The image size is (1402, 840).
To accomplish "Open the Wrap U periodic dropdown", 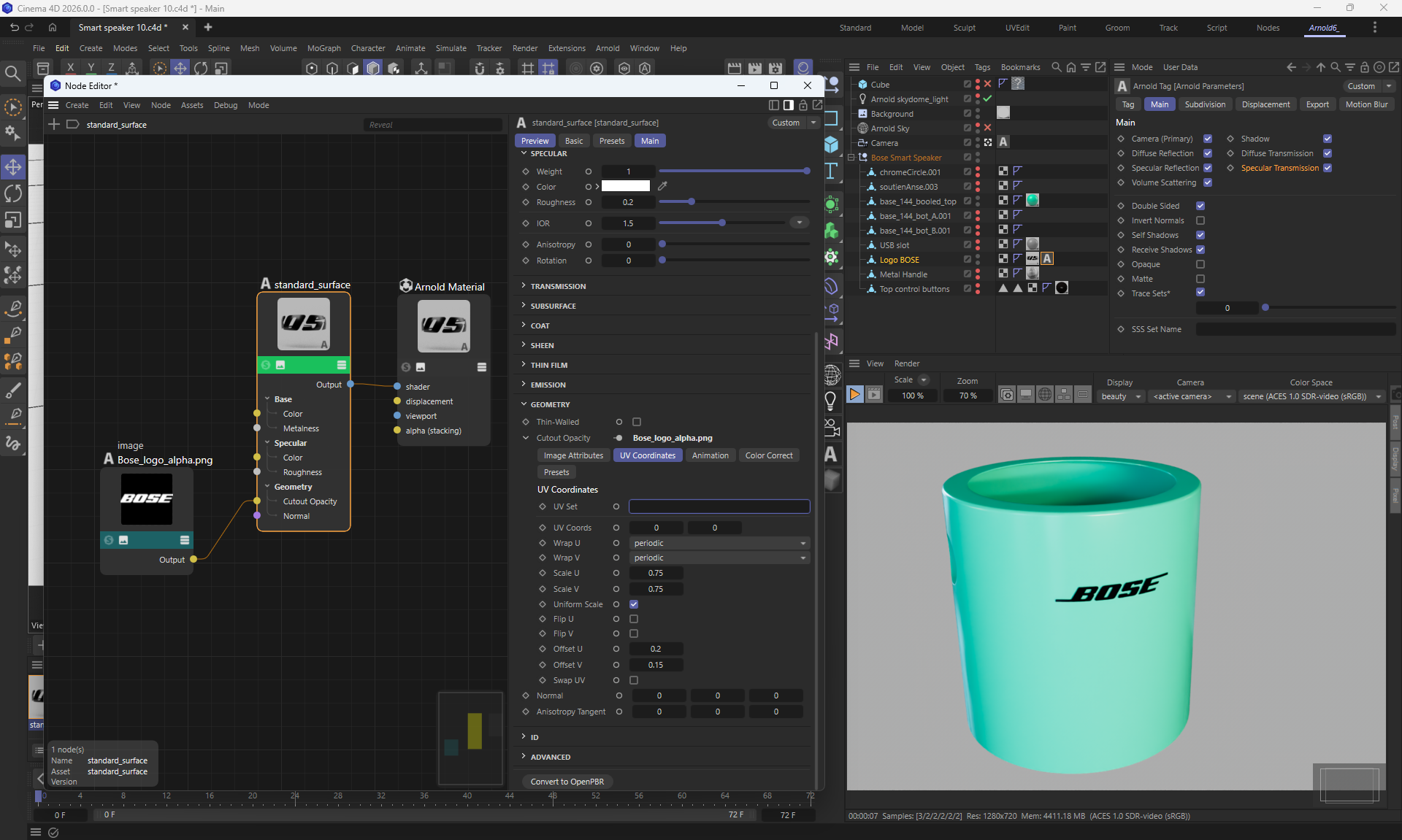I will (x=719, y=543).
